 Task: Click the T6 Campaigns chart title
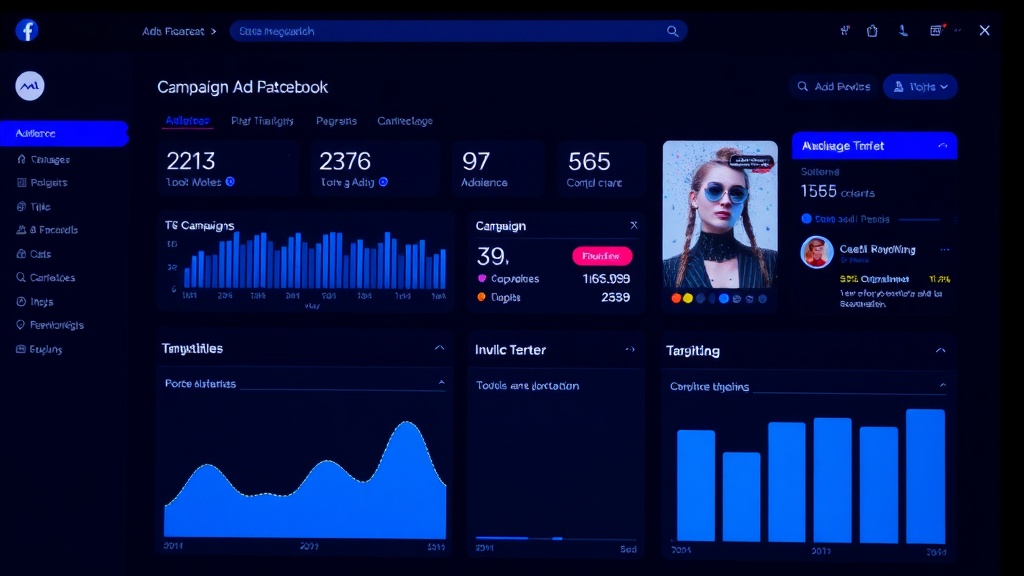[199, 225]
